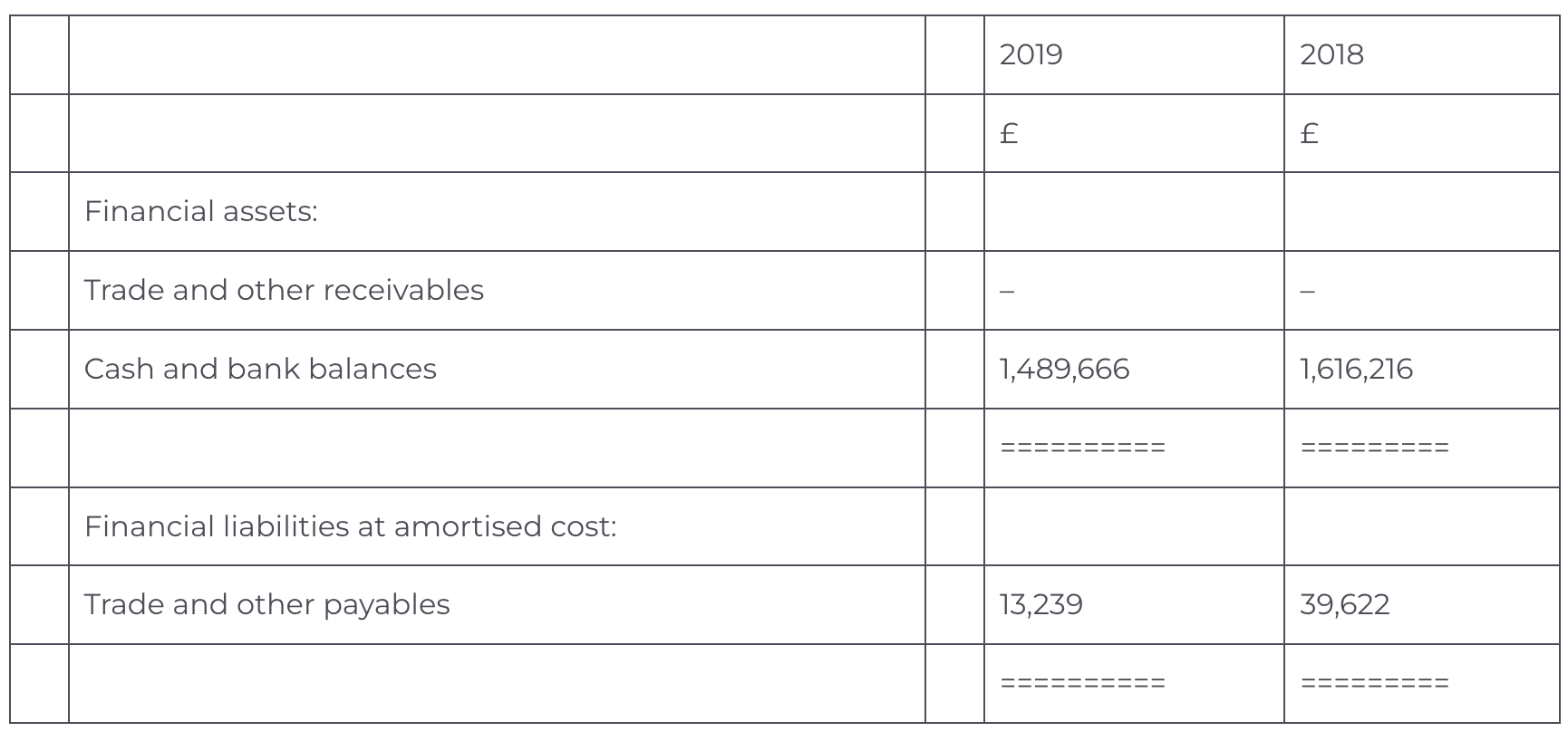Image resolution: width=1568 pixels, height=732 pixels.
Task: Click empty 2019 cell in Financial assets row
Action: [x=1133, y=212]
